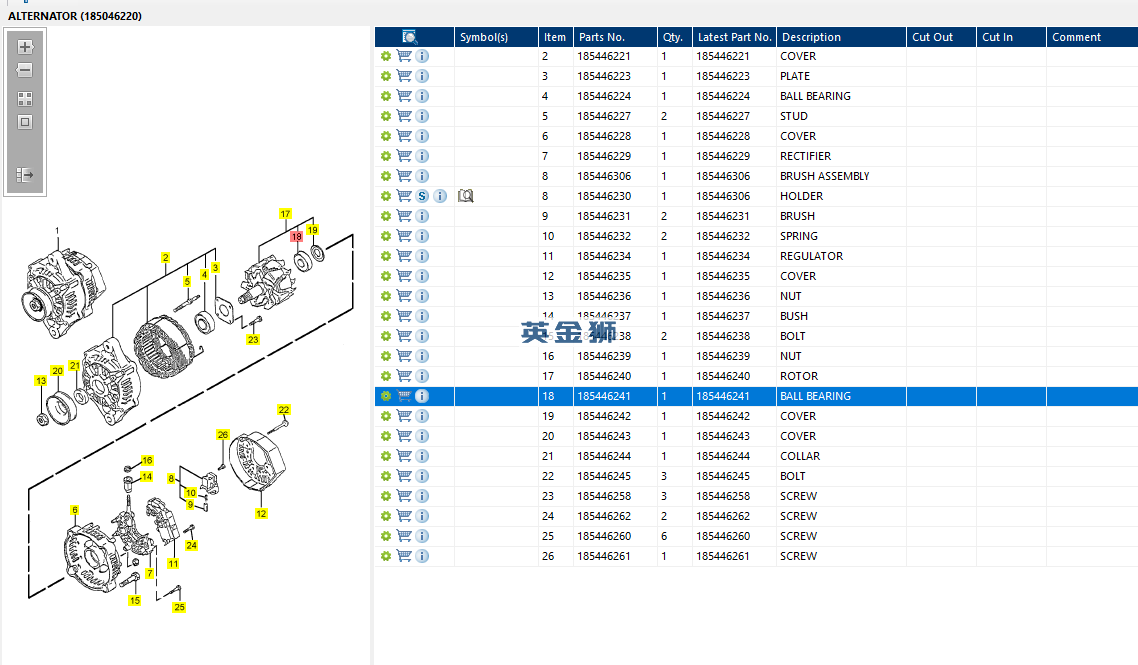Click the magnifier symbol icon in HOLDER row
The height and width of the screenshot is (665, 1138).
click(x=465, y=196)
